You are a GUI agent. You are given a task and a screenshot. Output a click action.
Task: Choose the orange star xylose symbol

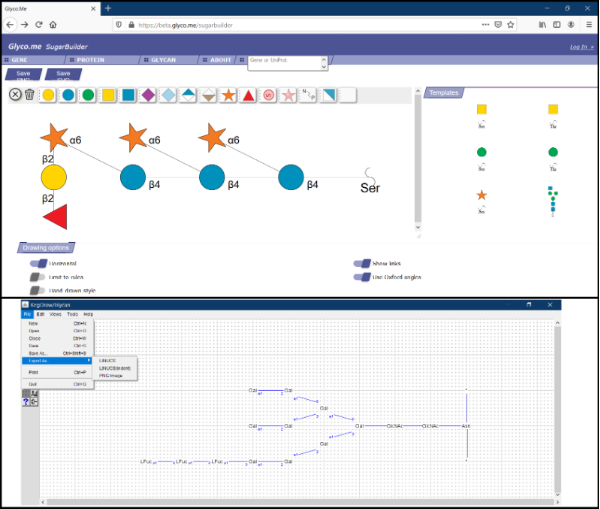[x=228, y=95]
